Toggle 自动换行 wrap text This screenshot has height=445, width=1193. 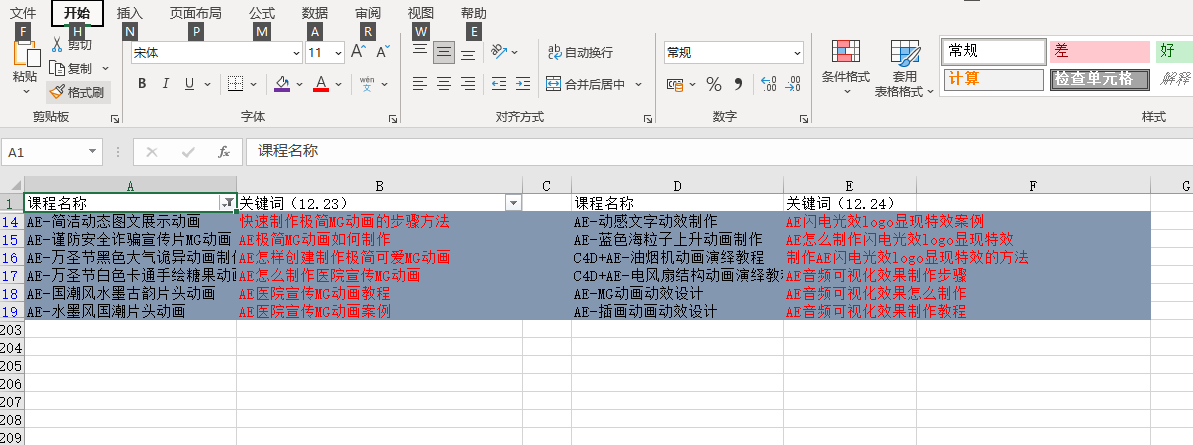581,52
